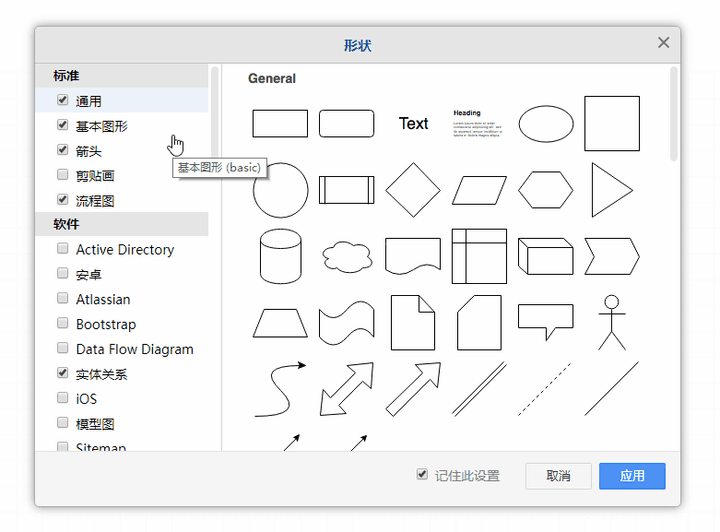Click the cloud shape icon

346,257
